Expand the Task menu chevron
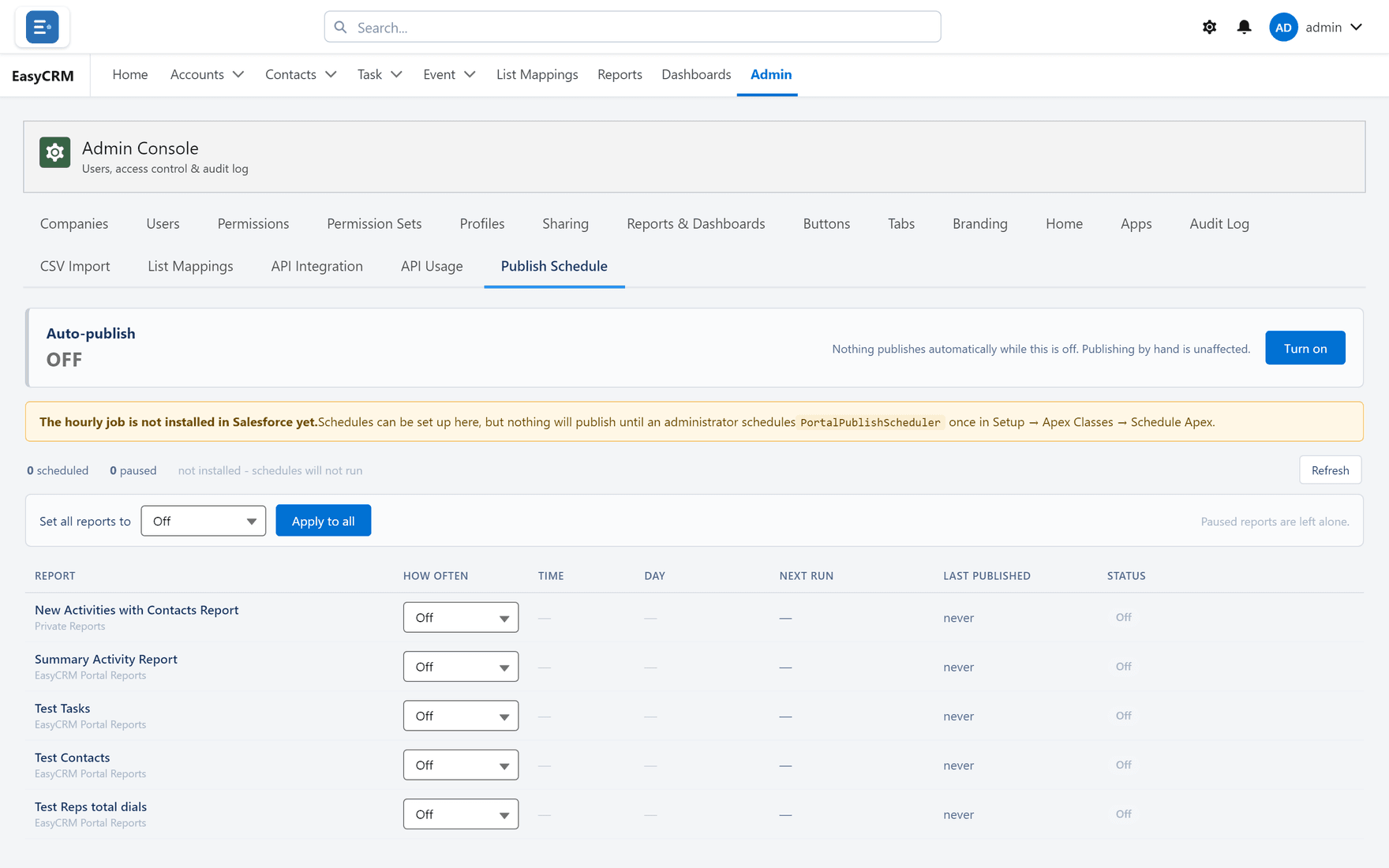Screen dimensions: 1389x868 pyautogui.click(x=396, y=74)
